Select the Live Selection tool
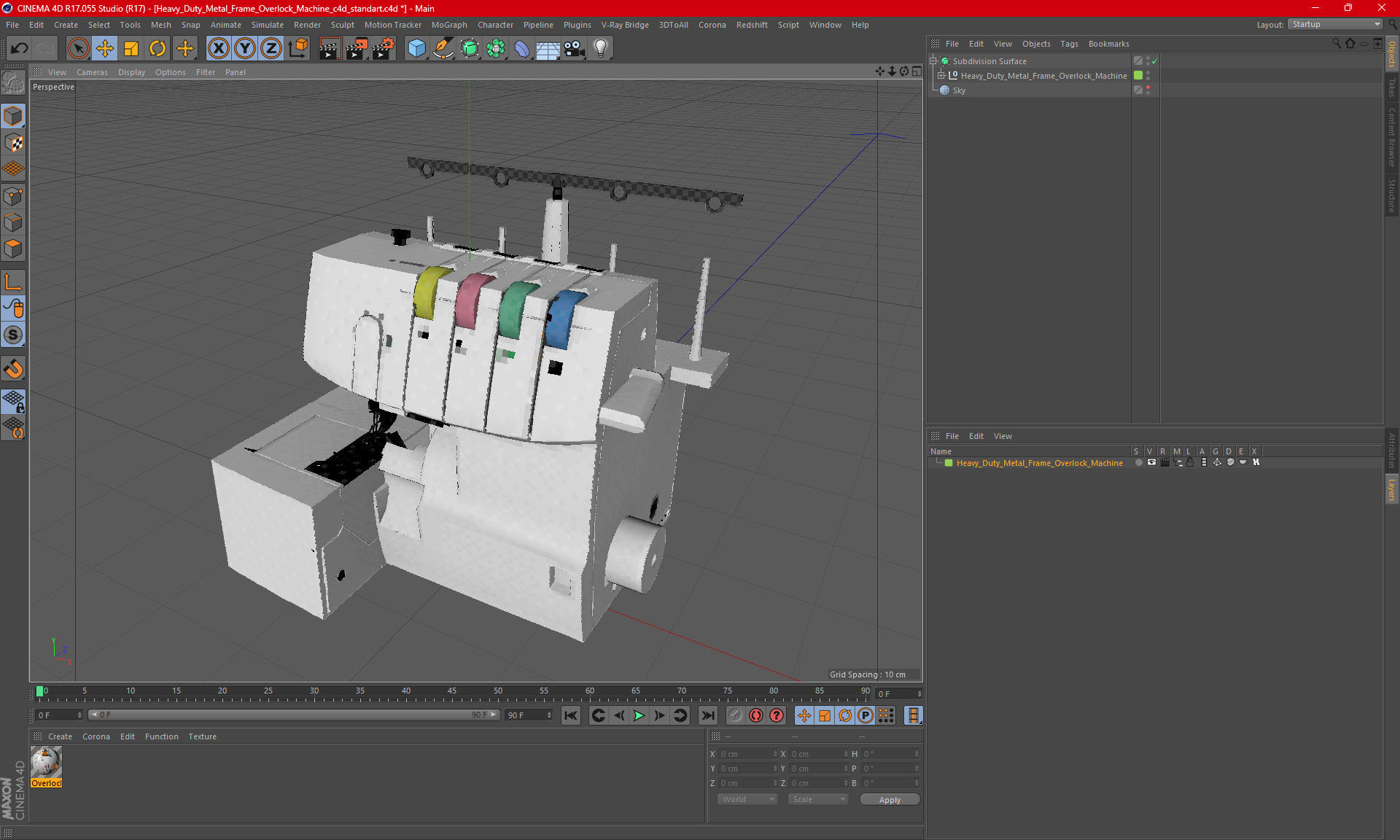 coord(78,49)
